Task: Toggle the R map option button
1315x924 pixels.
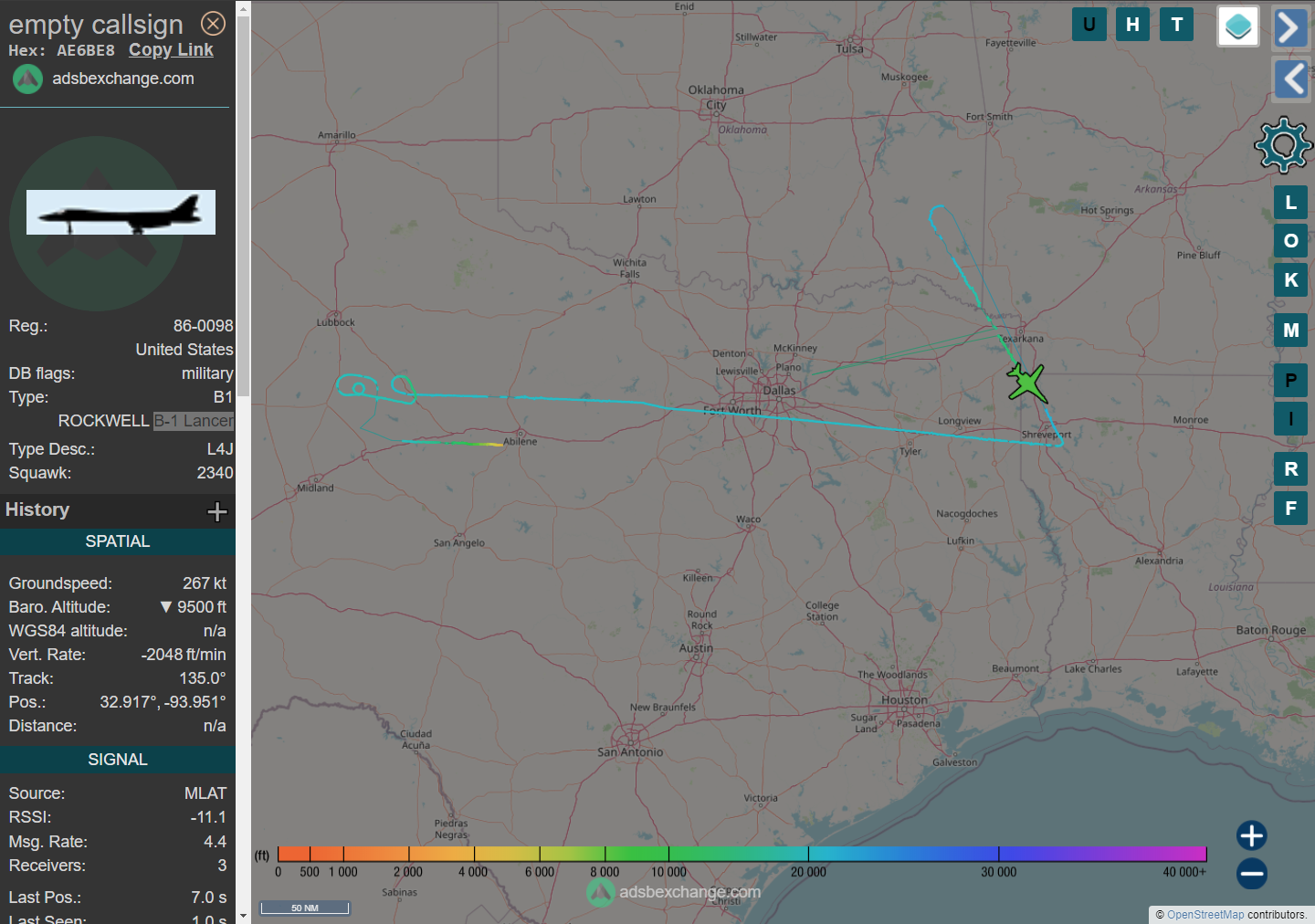Action: [x=1290, y=469]
